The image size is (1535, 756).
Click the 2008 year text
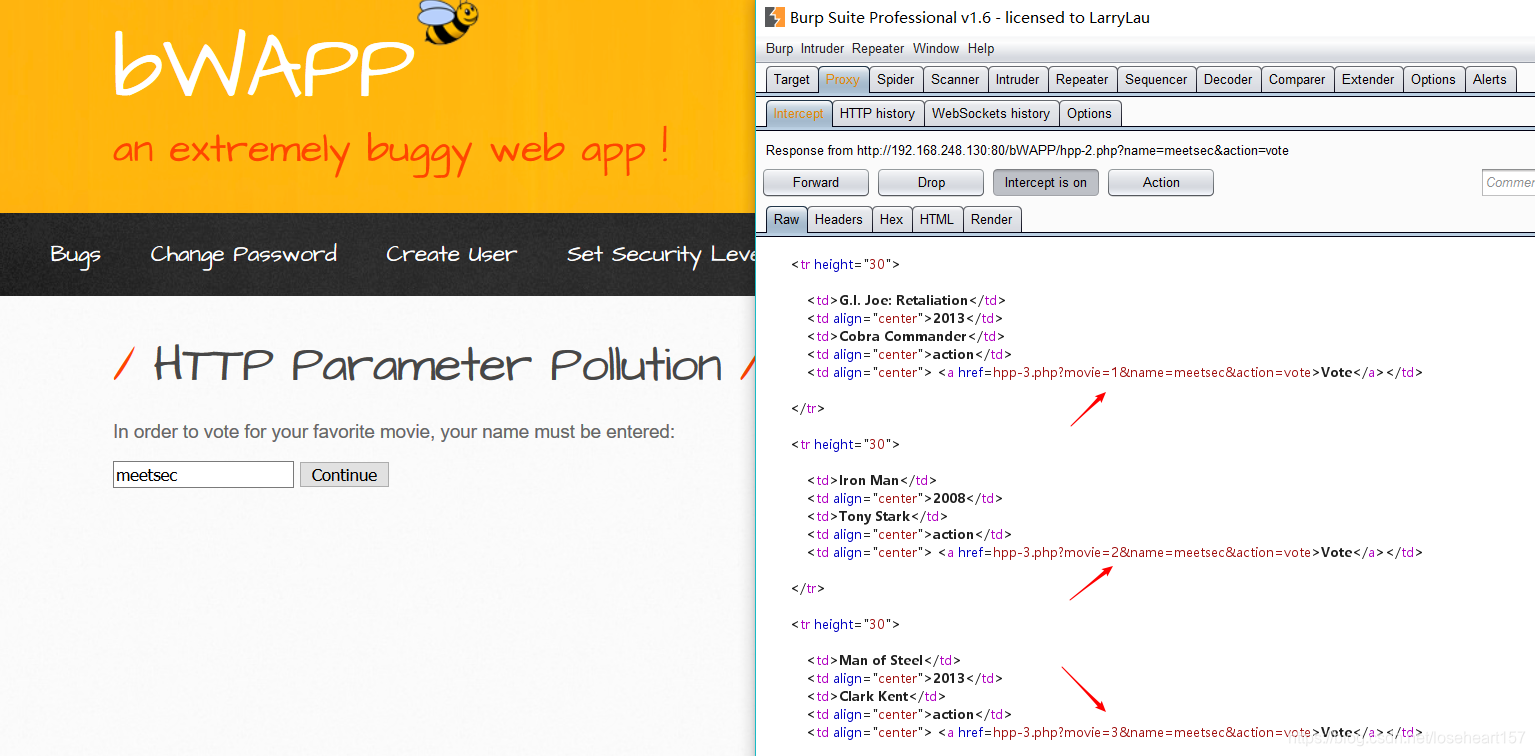pos(950,498)
